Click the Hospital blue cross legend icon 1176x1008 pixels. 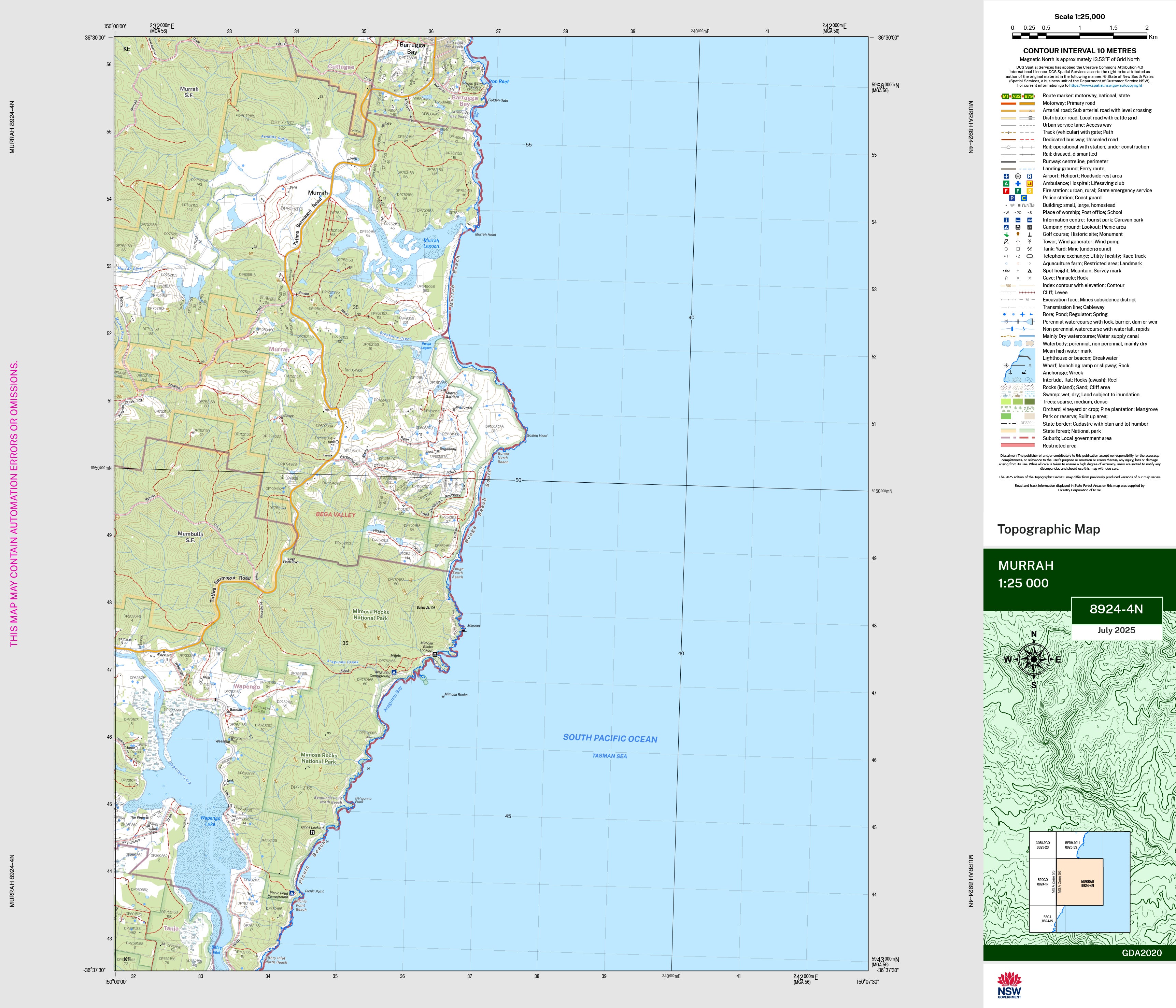point(1018,184)
